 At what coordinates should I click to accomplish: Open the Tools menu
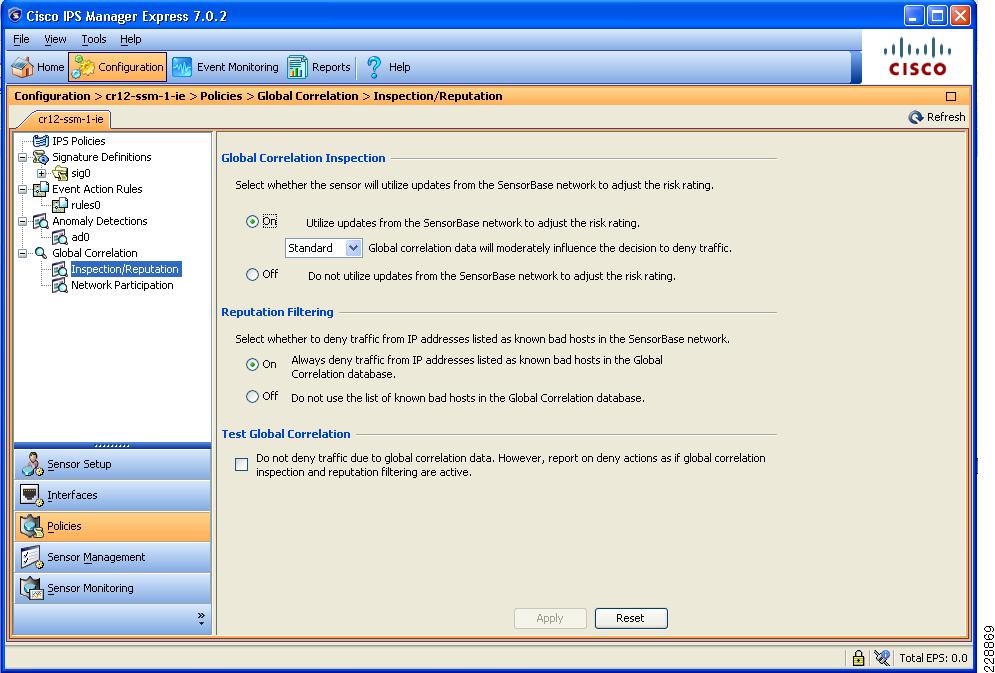point(94,39)
